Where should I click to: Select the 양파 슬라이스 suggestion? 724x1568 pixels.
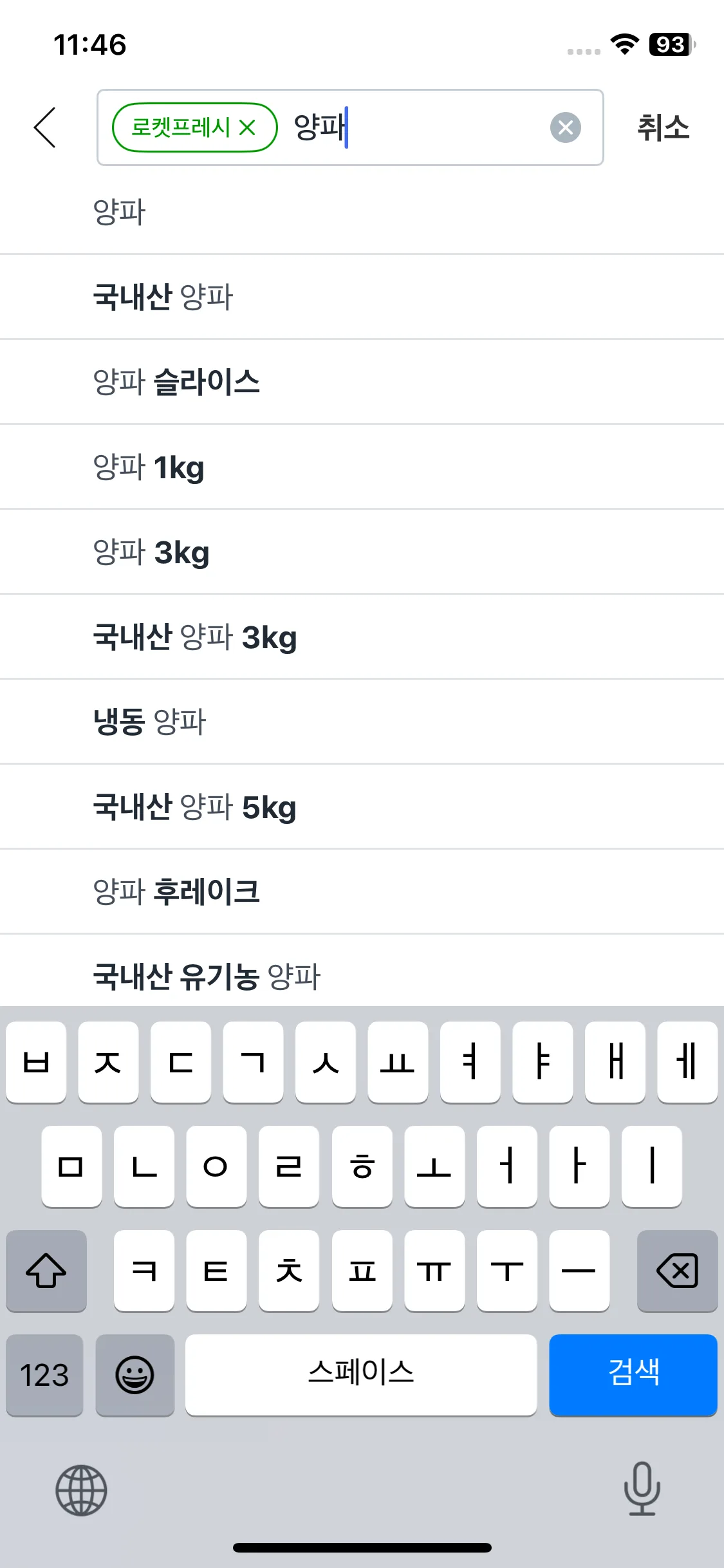click(362, 382)
